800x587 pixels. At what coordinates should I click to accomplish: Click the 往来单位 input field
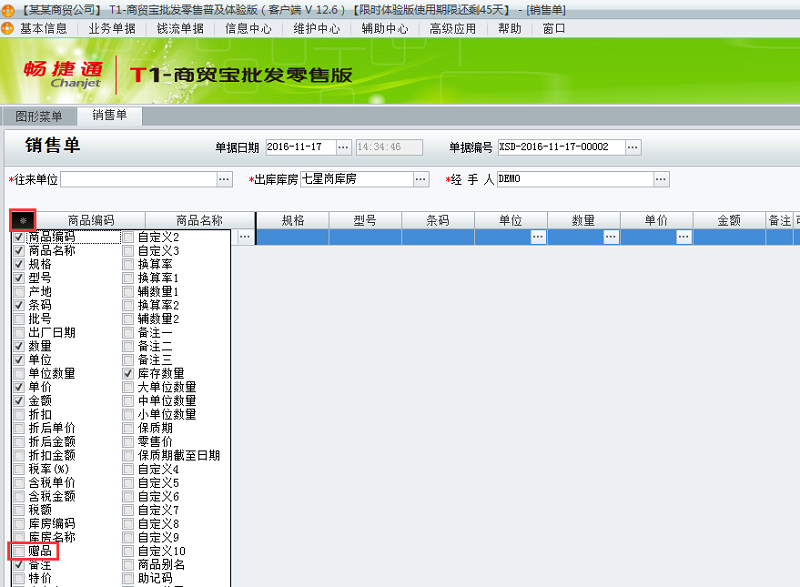tap(139, 179)
